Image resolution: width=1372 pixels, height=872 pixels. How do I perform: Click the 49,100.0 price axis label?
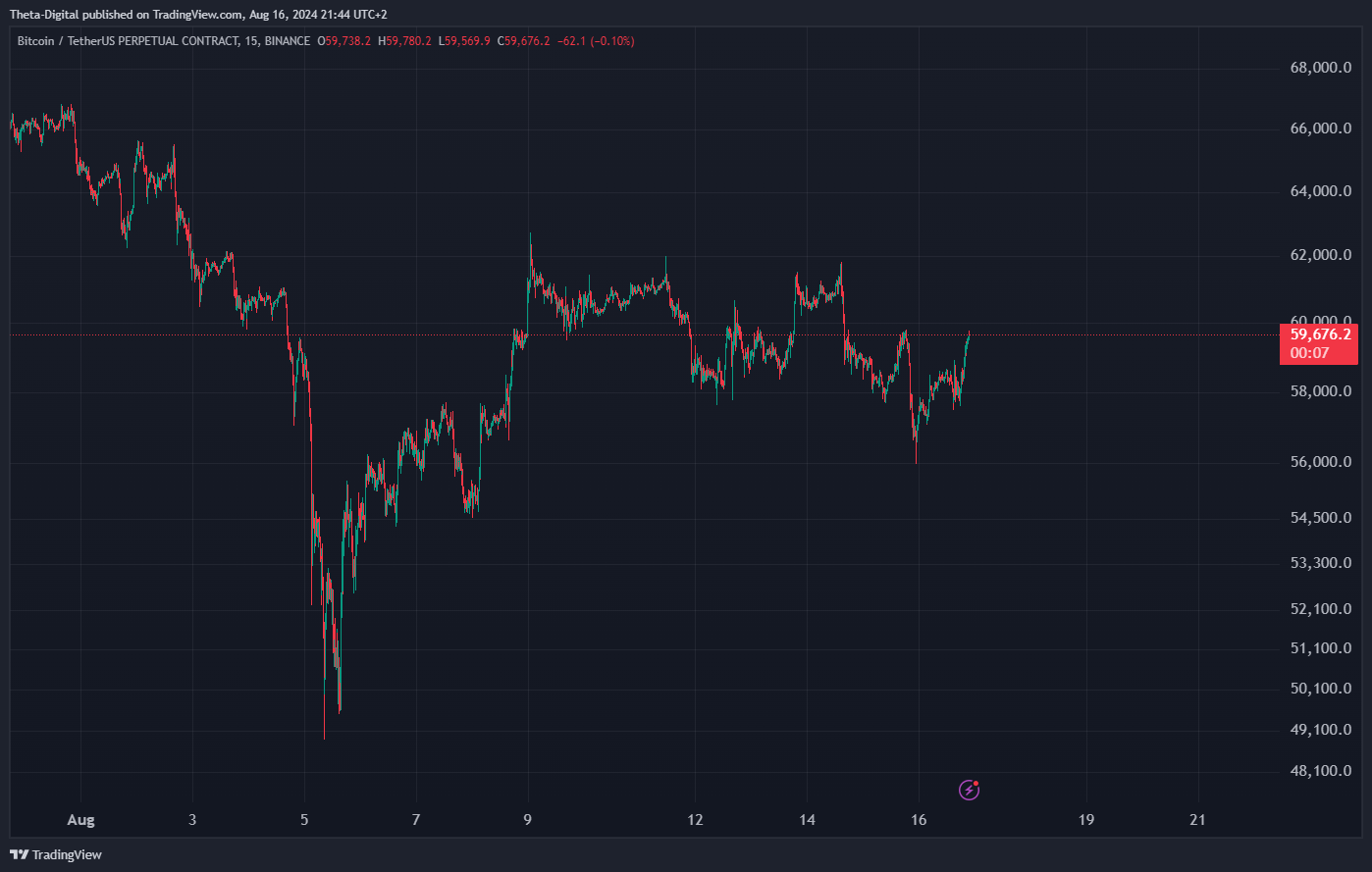(1320, 730)
